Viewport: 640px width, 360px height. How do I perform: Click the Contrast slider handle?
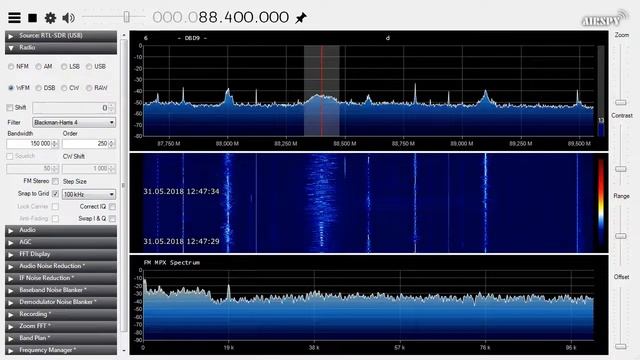(621, 169)
